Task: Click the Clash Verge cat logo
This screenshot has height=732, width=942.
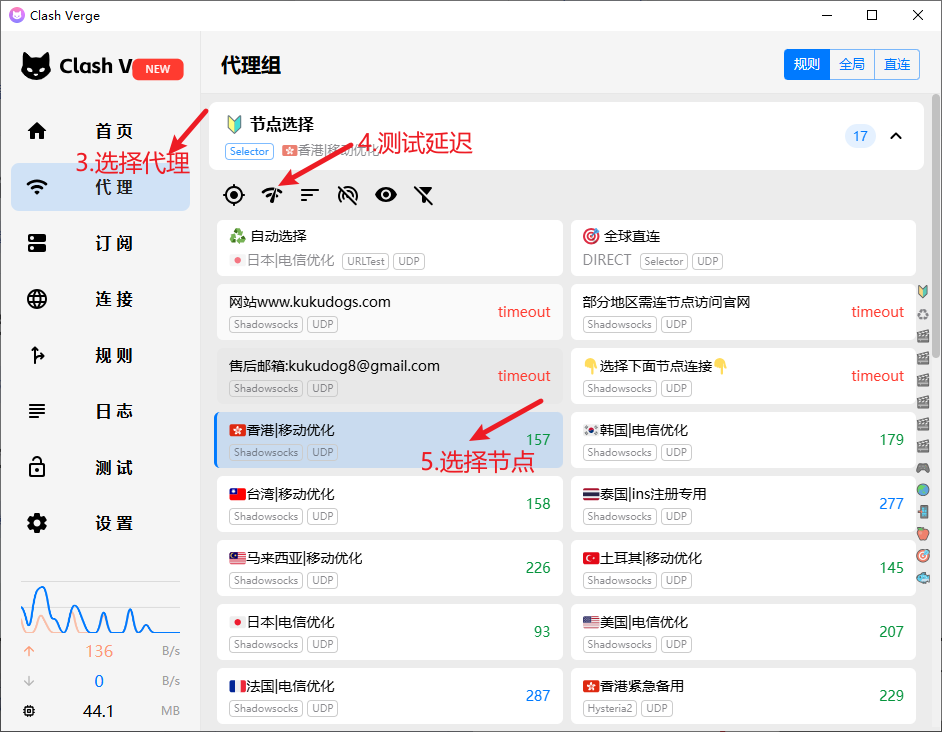Action: coord(36,66)
